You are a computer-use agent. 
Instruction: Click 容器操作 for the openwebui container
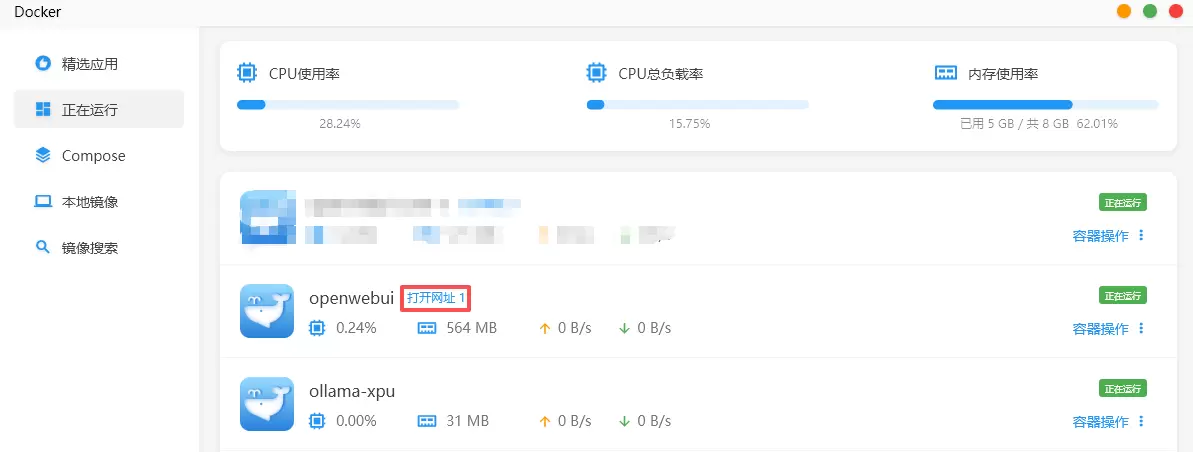coord(1100,328)
